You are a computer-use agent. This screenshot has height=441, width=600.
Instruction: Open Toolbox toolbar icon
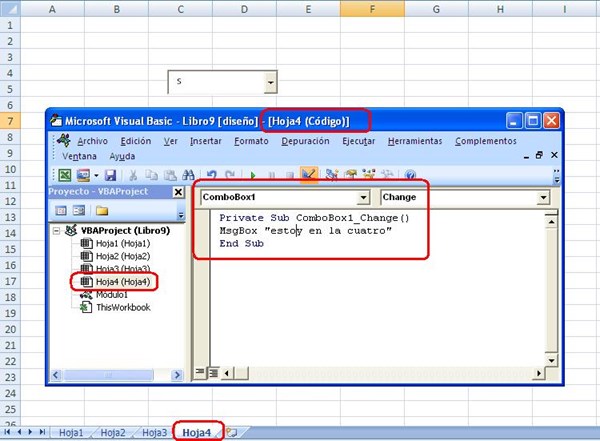click(387, 175)
